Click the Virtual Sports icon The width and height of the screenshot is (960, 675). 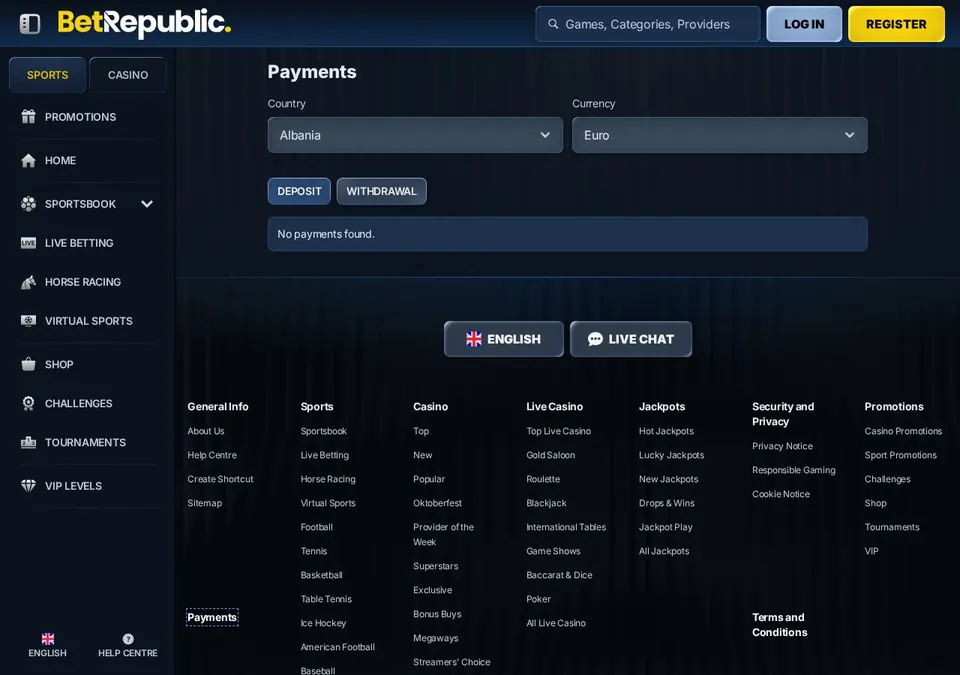[x=28, y=321]
